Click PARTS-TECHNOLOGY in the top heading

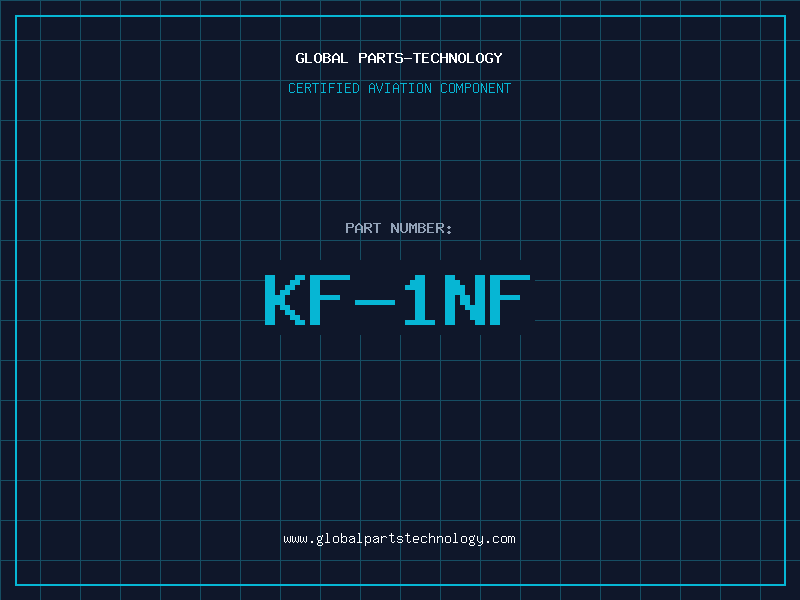tap(430, 58)
